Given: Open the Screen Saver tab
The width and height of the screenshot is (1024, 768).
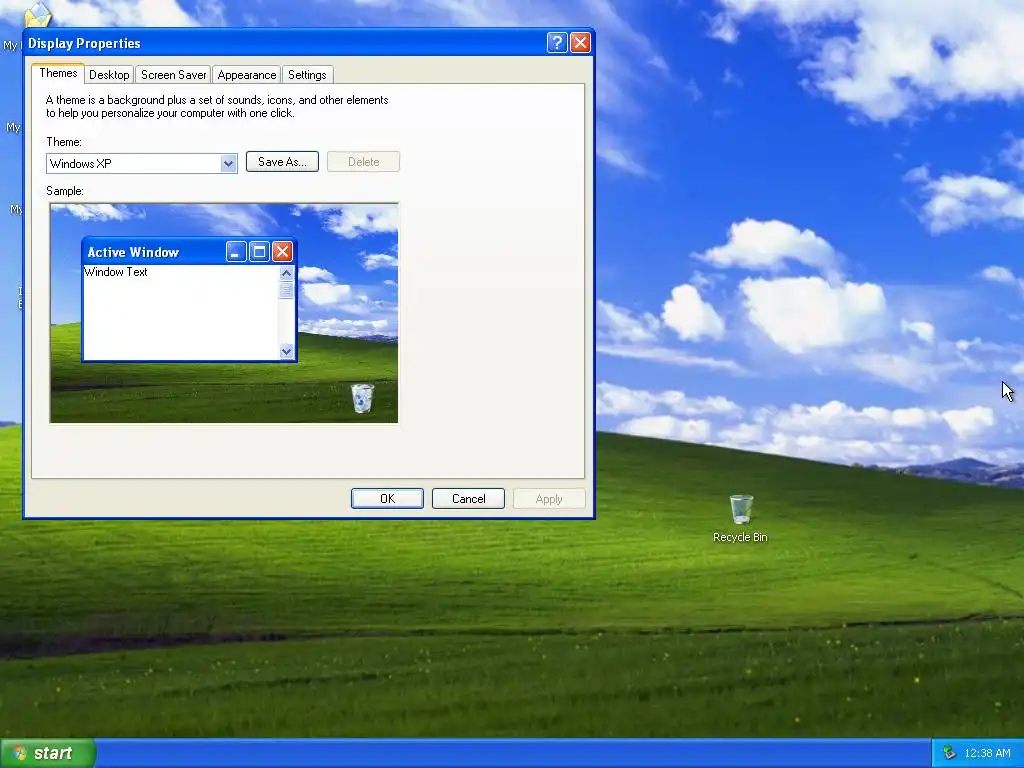Looking at the screenshot, I should [x=174, y=74].
